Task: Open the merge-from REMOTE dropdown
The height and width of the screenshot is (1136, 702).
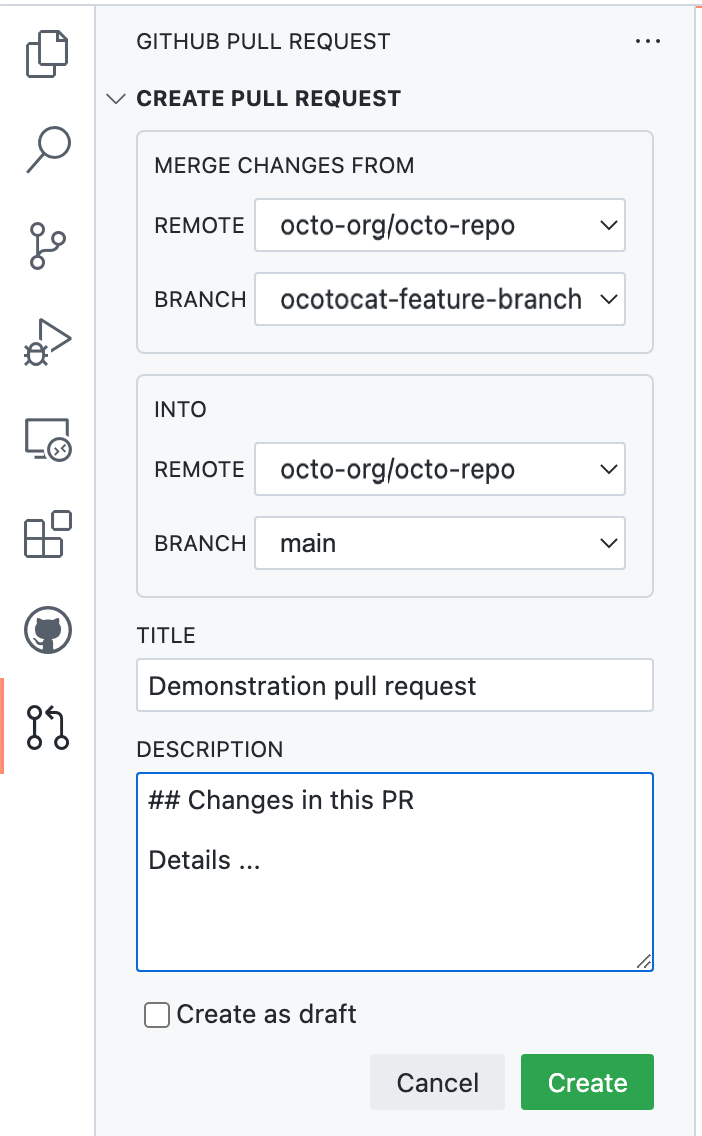Action: [x=440, y=225]
